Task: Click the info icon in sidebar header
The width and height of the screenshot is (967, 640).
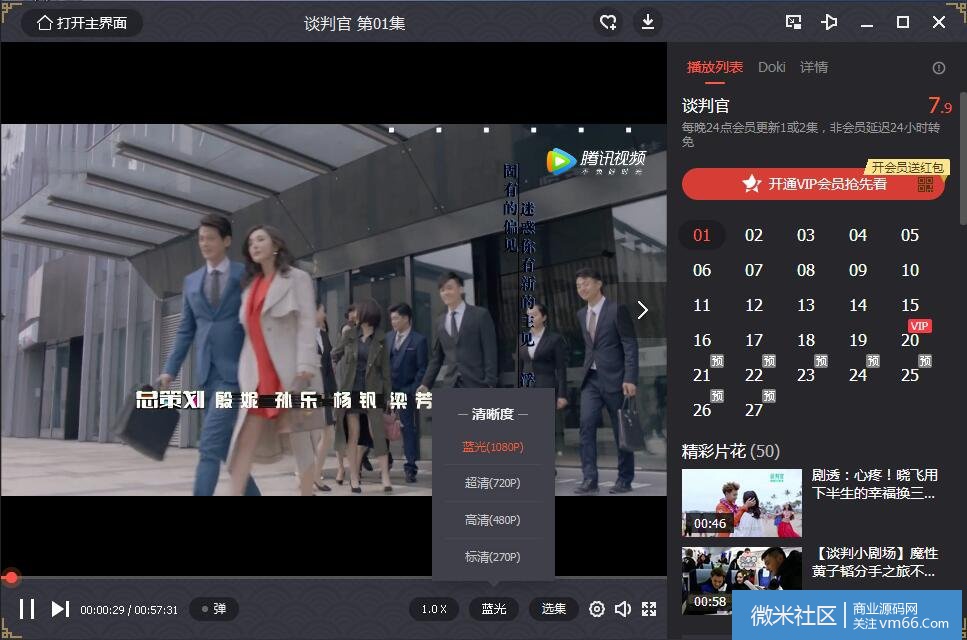Action: (939, 68)
